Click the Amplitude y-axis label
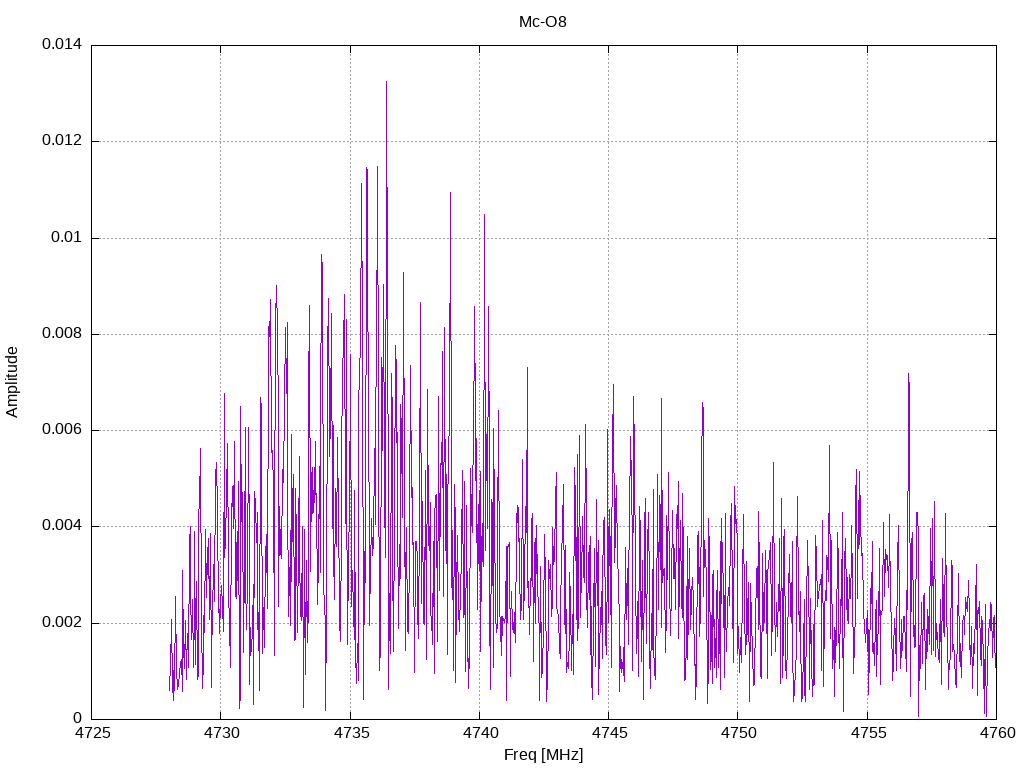 (12, 382)
